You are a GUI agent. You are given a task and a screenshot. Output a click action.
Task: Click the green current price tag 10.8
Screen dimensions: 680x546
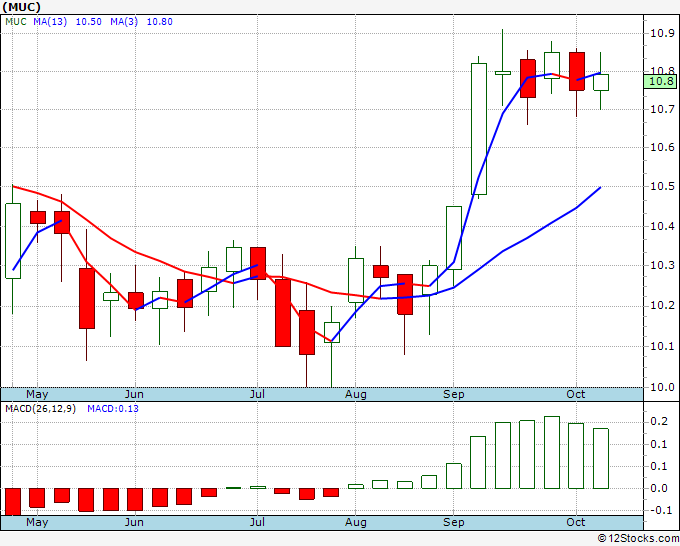[660, 81]
